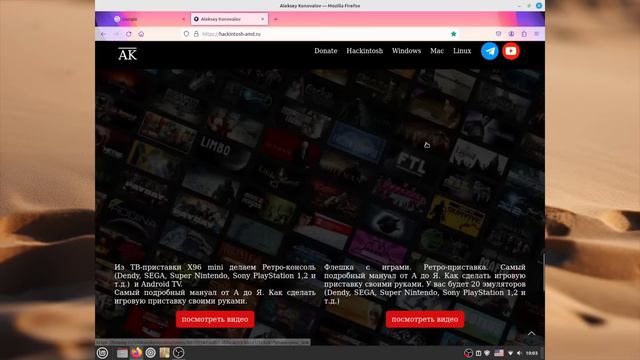
Task: Open a new browser tab
Action: click(276, 19)
